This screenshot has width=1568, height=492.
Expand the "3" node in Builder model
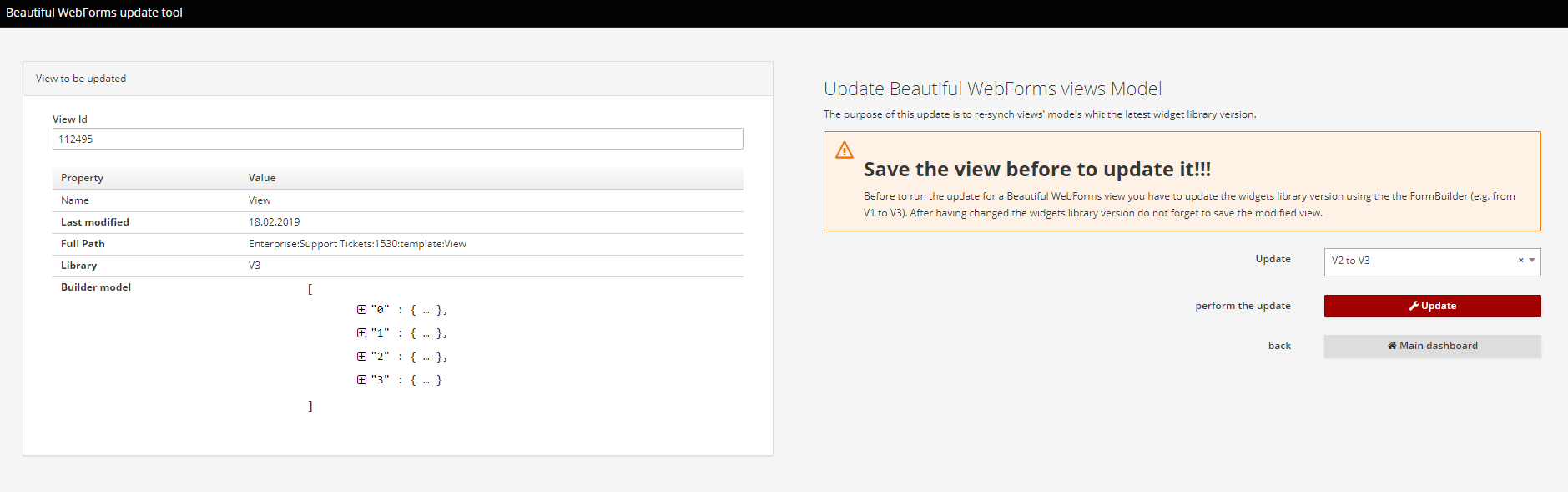pyautogui.click(x=361, y=379)
